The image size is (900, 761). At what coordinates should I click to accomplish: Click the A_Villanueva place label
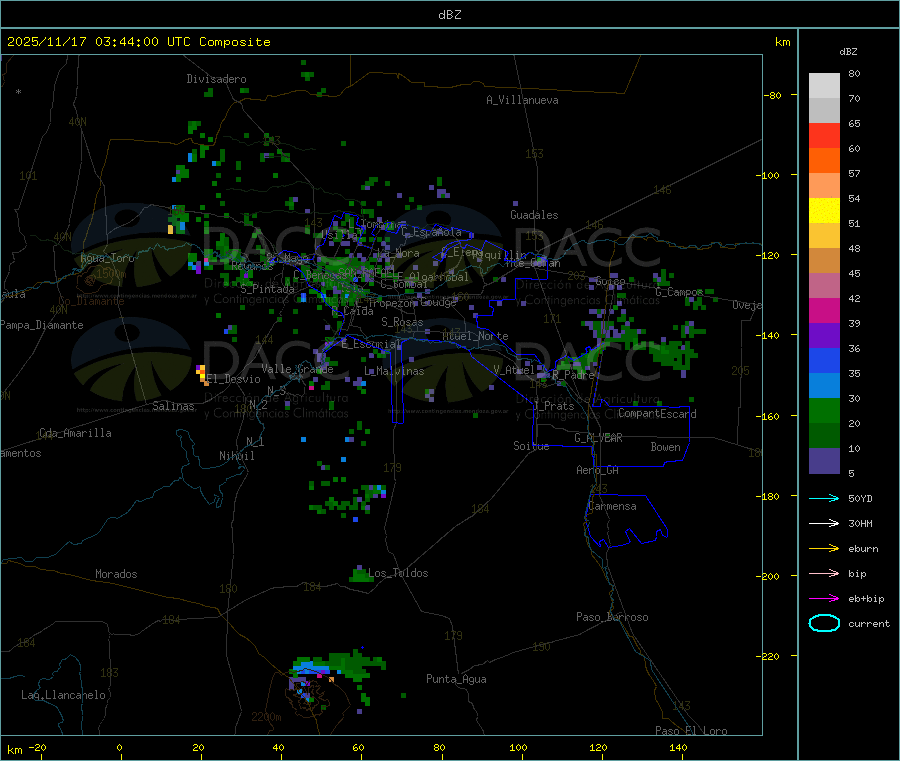pos(522,100)
